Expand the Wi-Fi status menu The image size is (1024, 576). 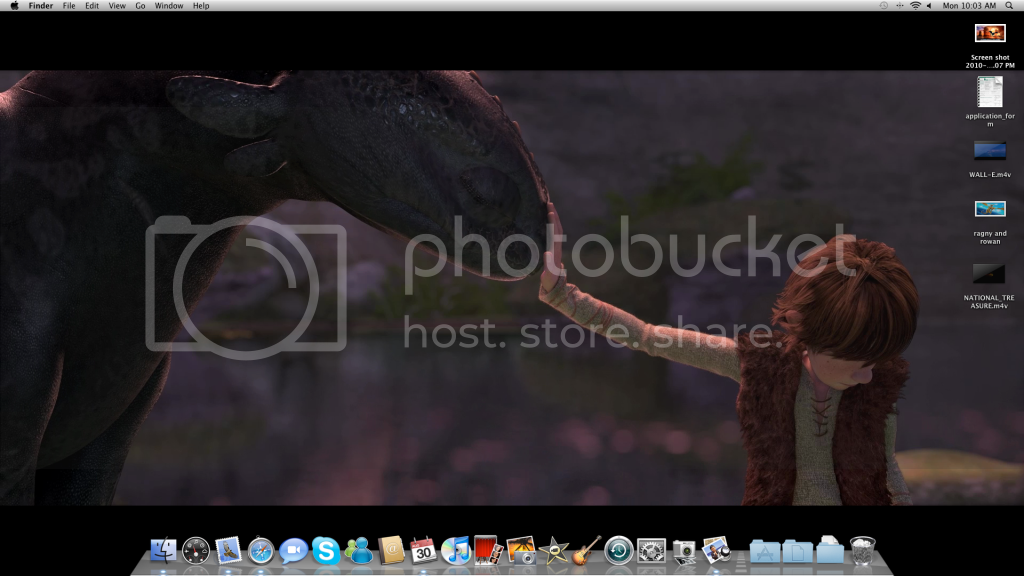click(914, 6)
